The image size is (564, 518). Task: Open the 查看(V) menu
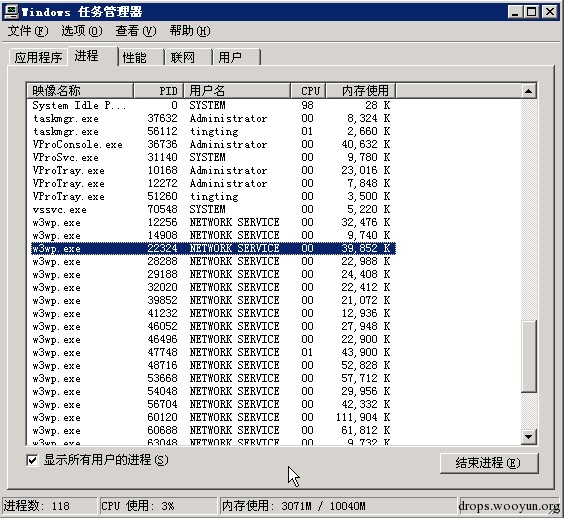pyautogui.click(x=136, y=31)
